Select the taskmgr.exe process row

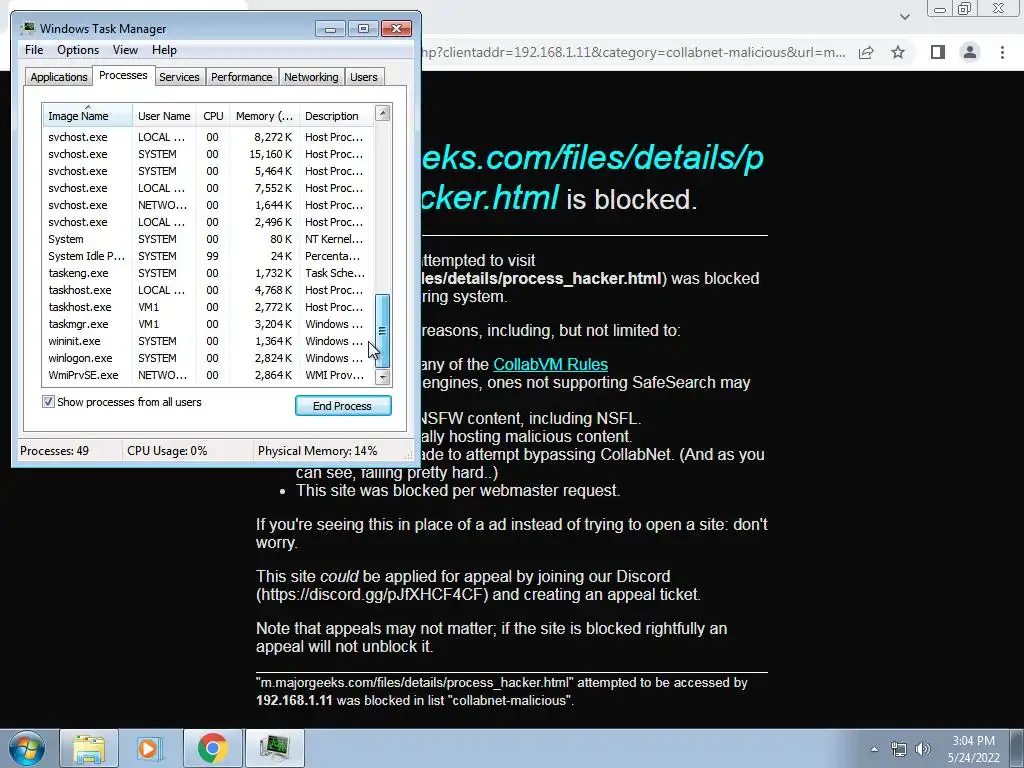pos(208,324)
